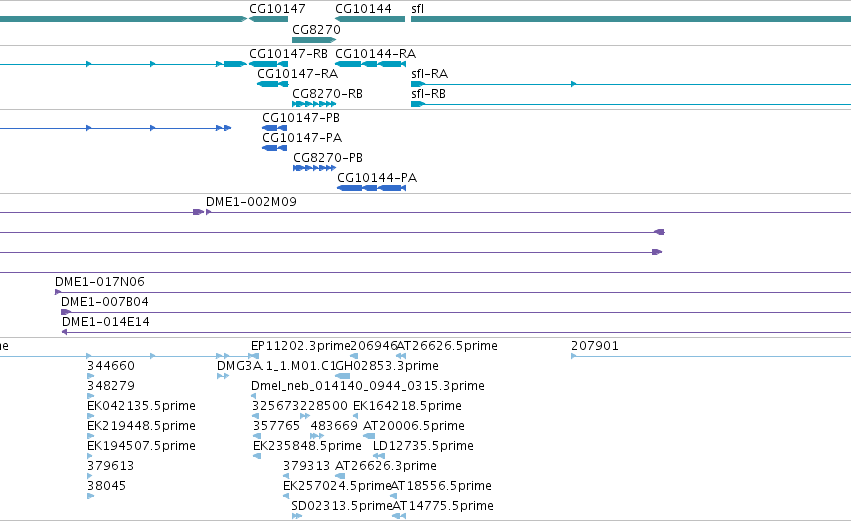
Task: Click the LD12735.5prime EST label
Action: click(423, 446)
